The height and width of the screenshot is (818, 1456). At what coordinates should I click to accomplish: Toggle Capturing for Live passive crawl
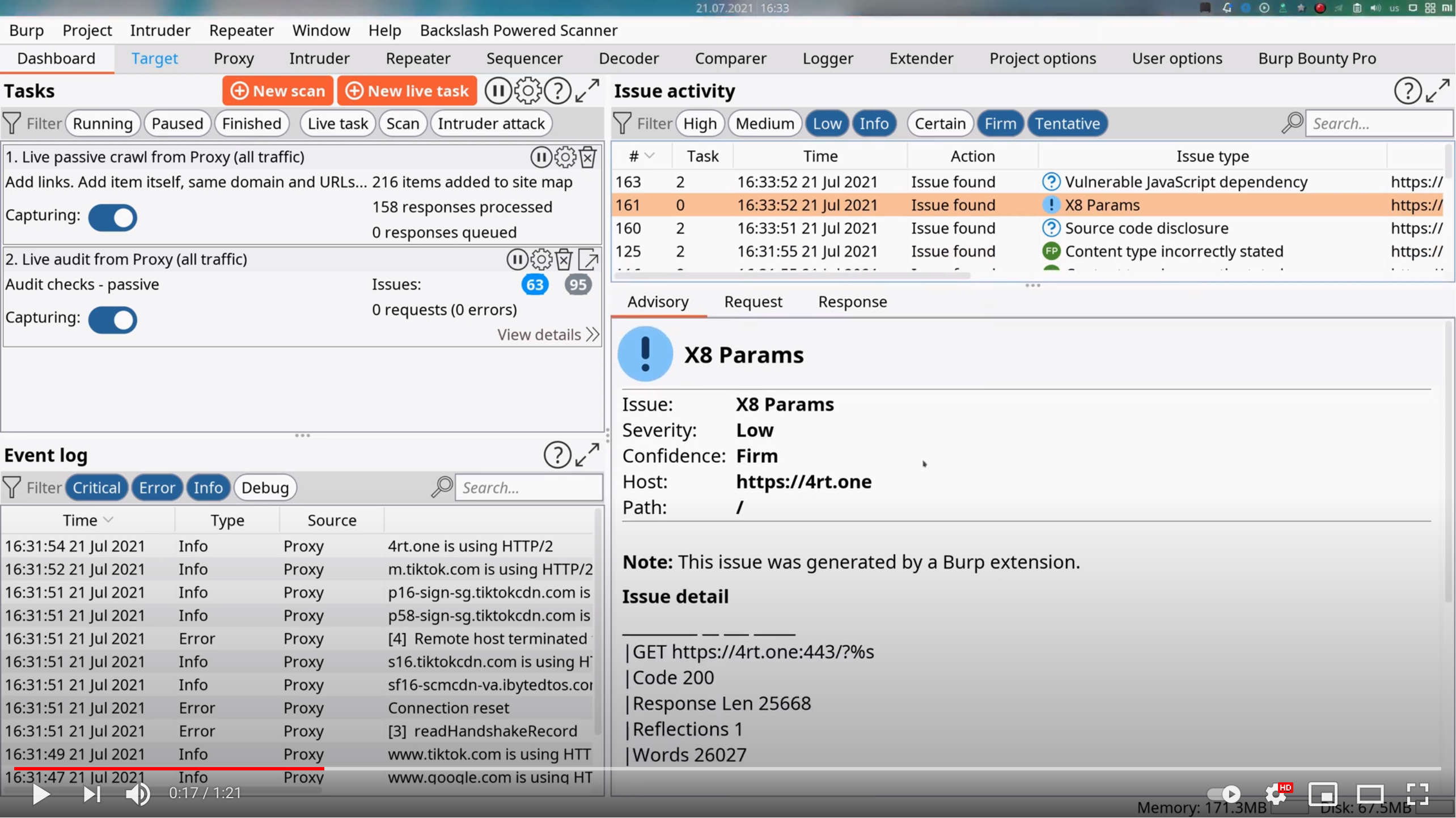click(113, 218)
